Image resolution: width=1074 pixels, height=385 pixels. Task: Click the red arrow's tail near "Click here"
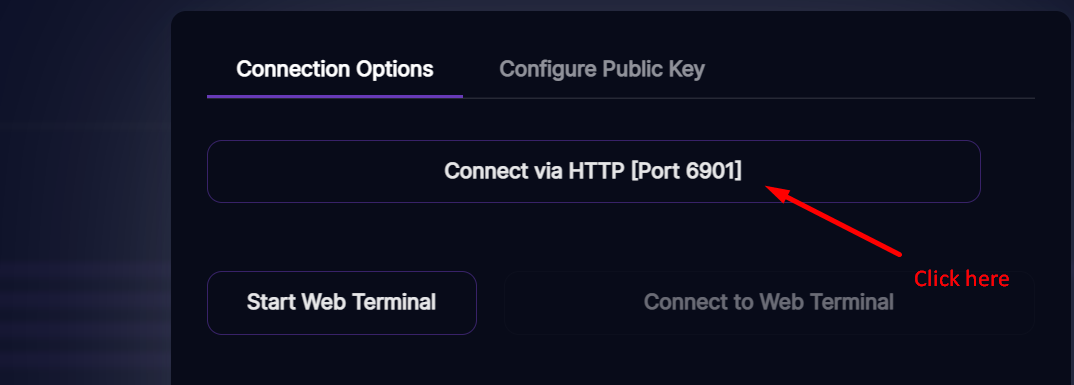899,255
